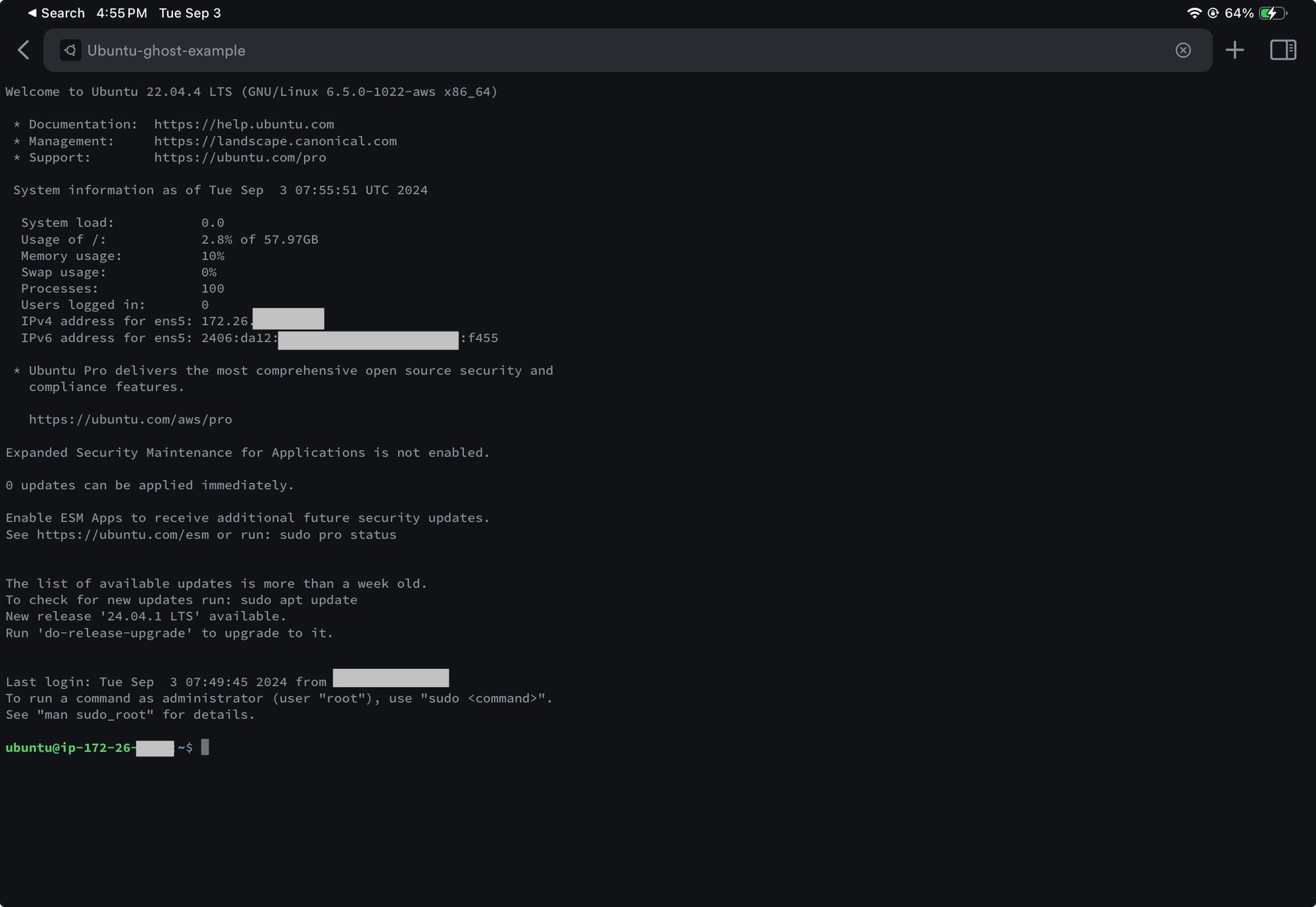The image size is (1316, 907).
Task: Click 'Enable ESM Apps to receive additional' line
Action: pyautogui.click(x=247, y=518)
